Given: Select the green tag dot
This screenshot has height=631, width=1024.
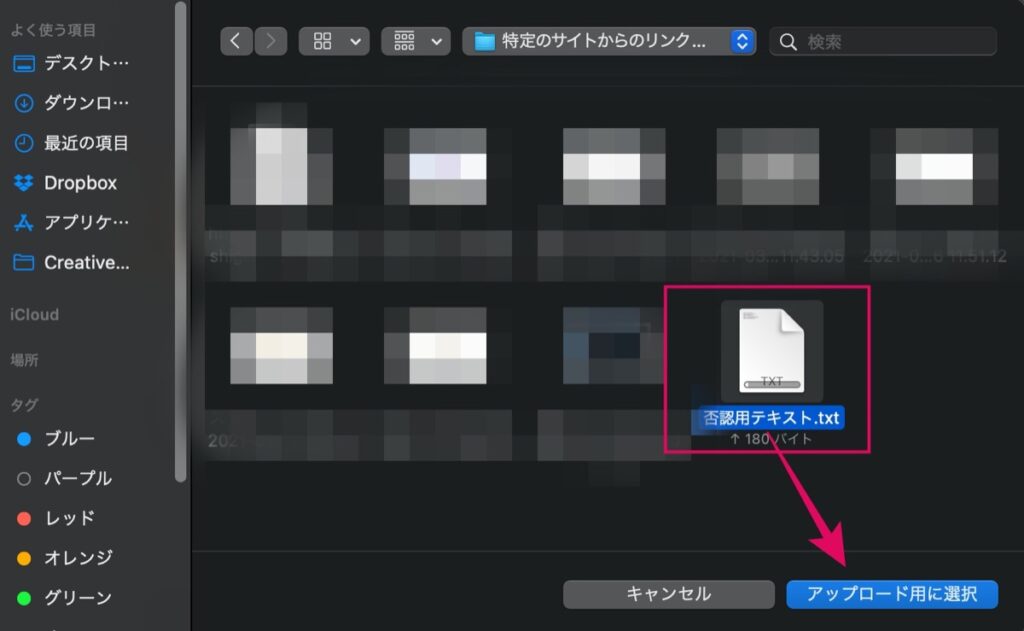Looking at the screenshot, I should point(24,598).
